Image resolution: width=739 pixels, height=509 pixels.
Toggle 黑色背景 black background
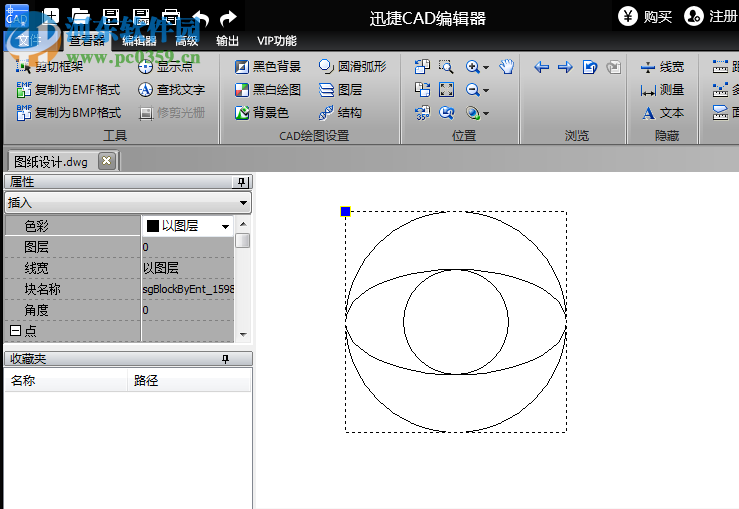pos(267,67)
